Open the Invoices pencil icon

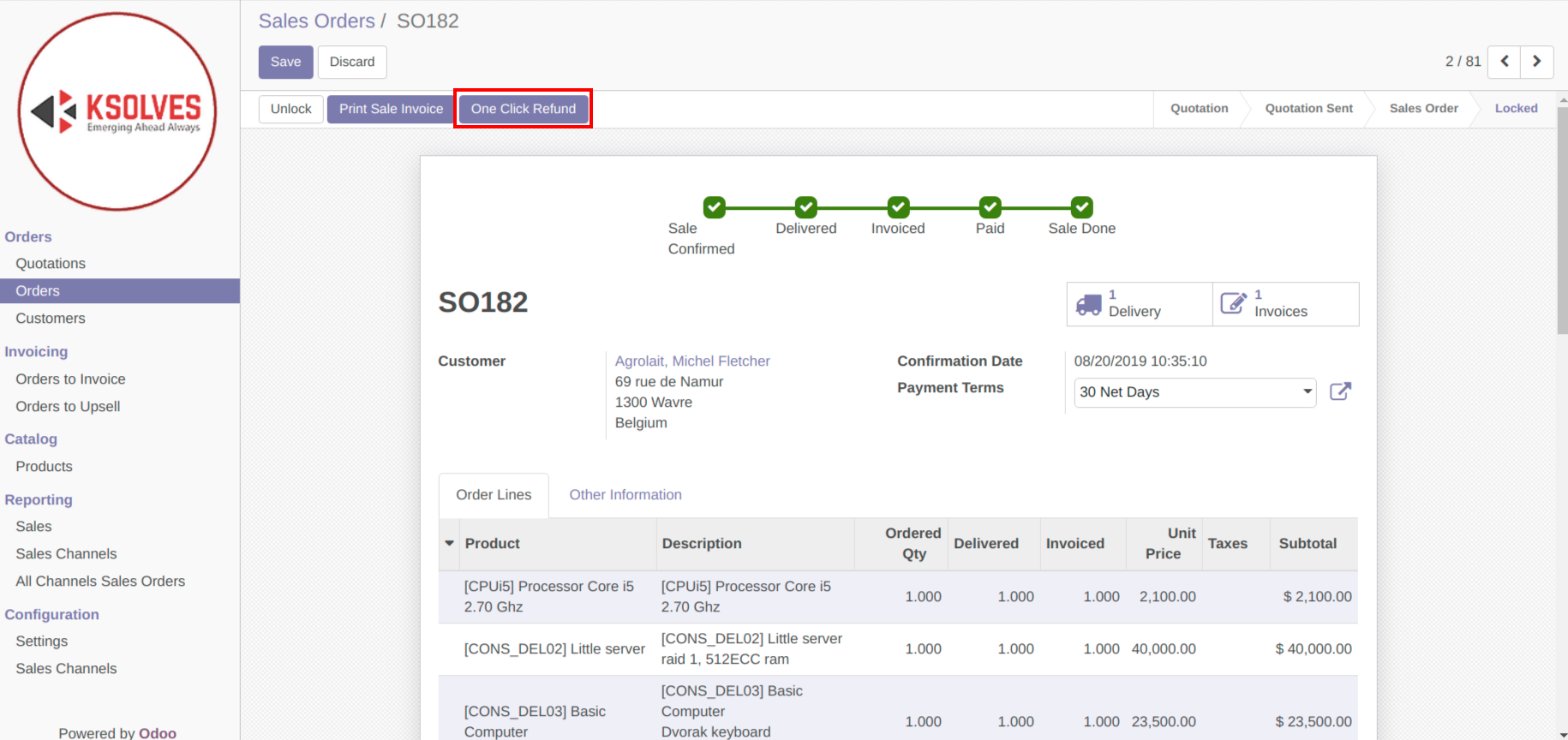(1233, 303)
